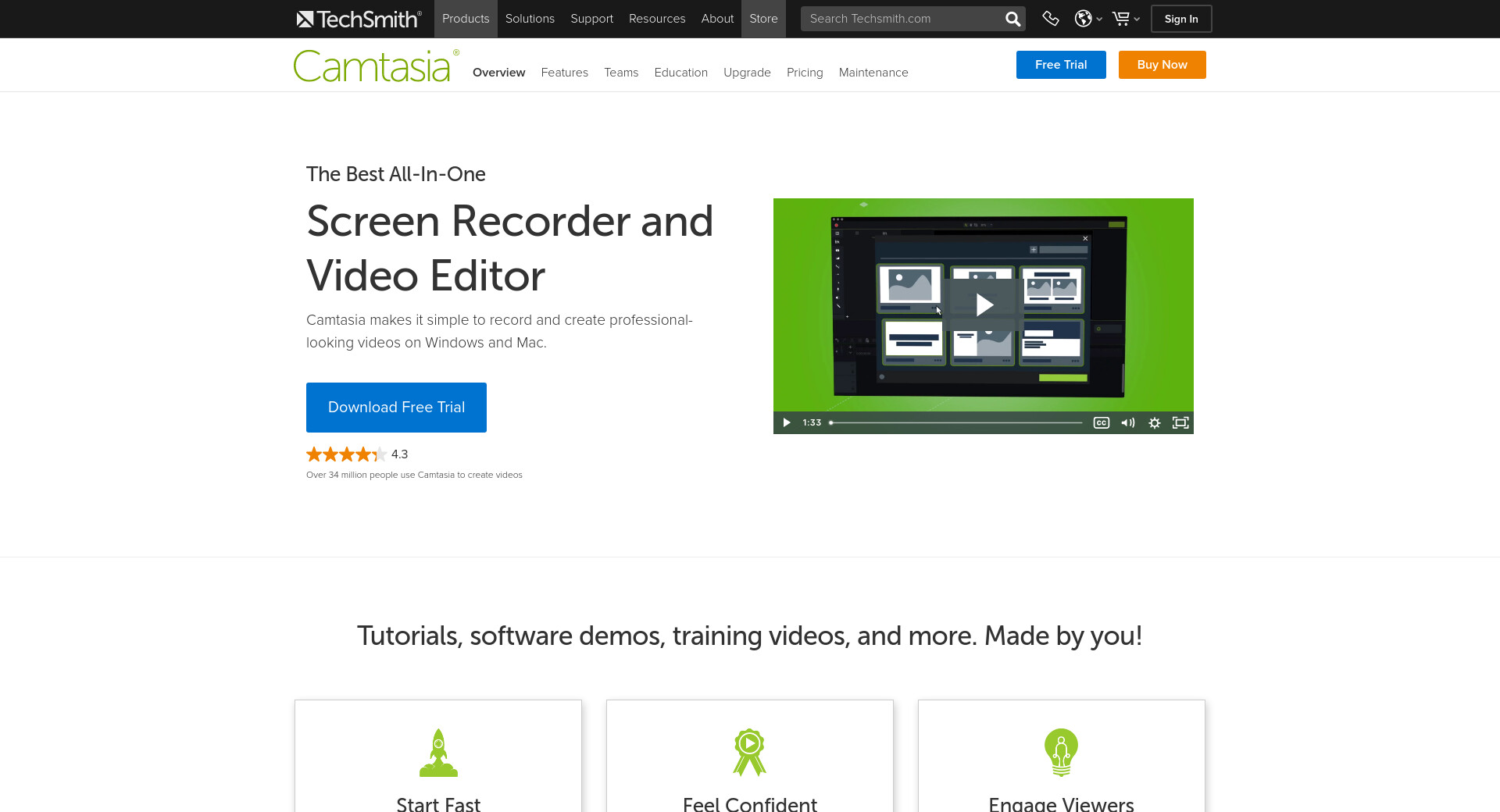1500x812 pixels.
Task: Click the Engage Viewers lightbulb icon
Action: click(1061, 753)
